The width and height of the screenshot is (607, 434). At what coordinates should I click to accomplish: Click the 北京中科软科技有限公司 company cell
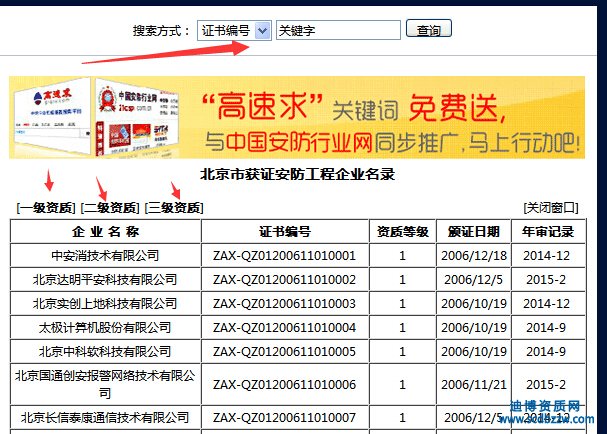[x=105, y=352]
